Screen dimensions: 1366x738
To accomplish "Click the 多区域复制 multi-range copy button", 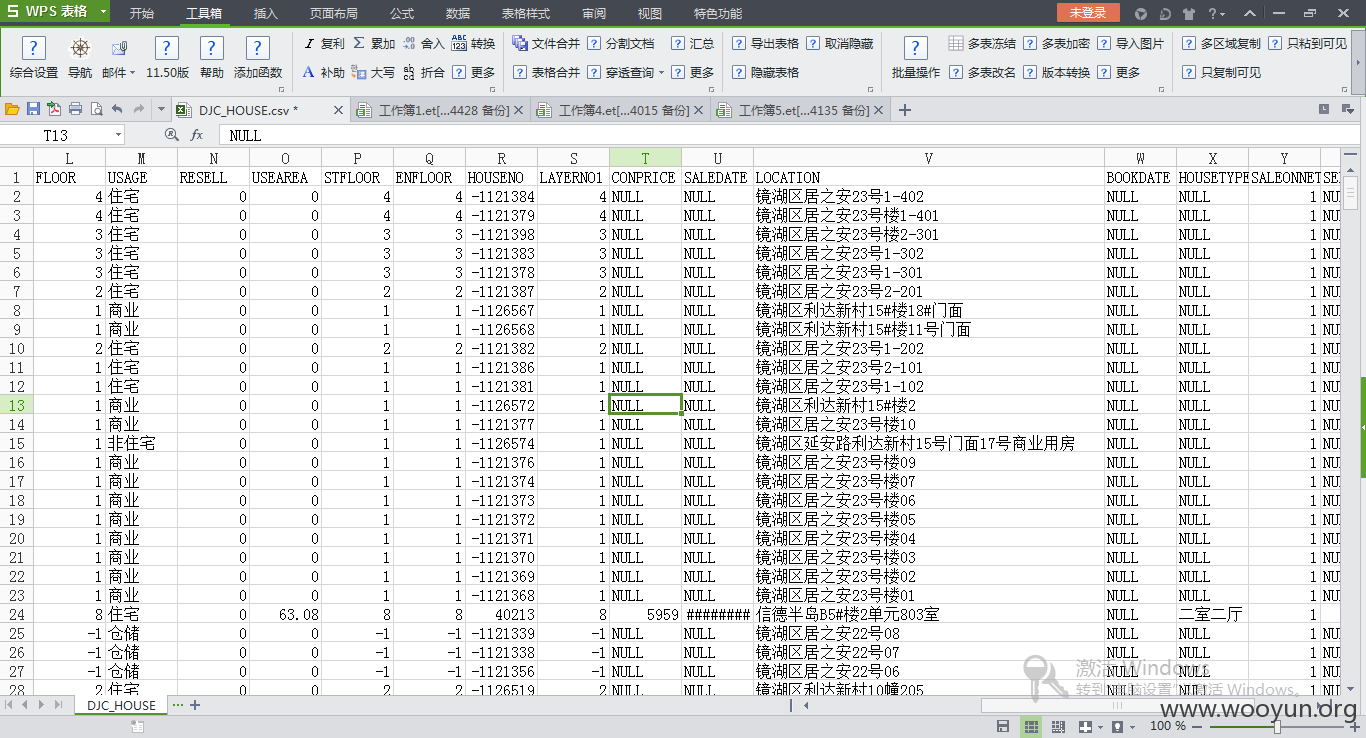I will [1221, 44].
